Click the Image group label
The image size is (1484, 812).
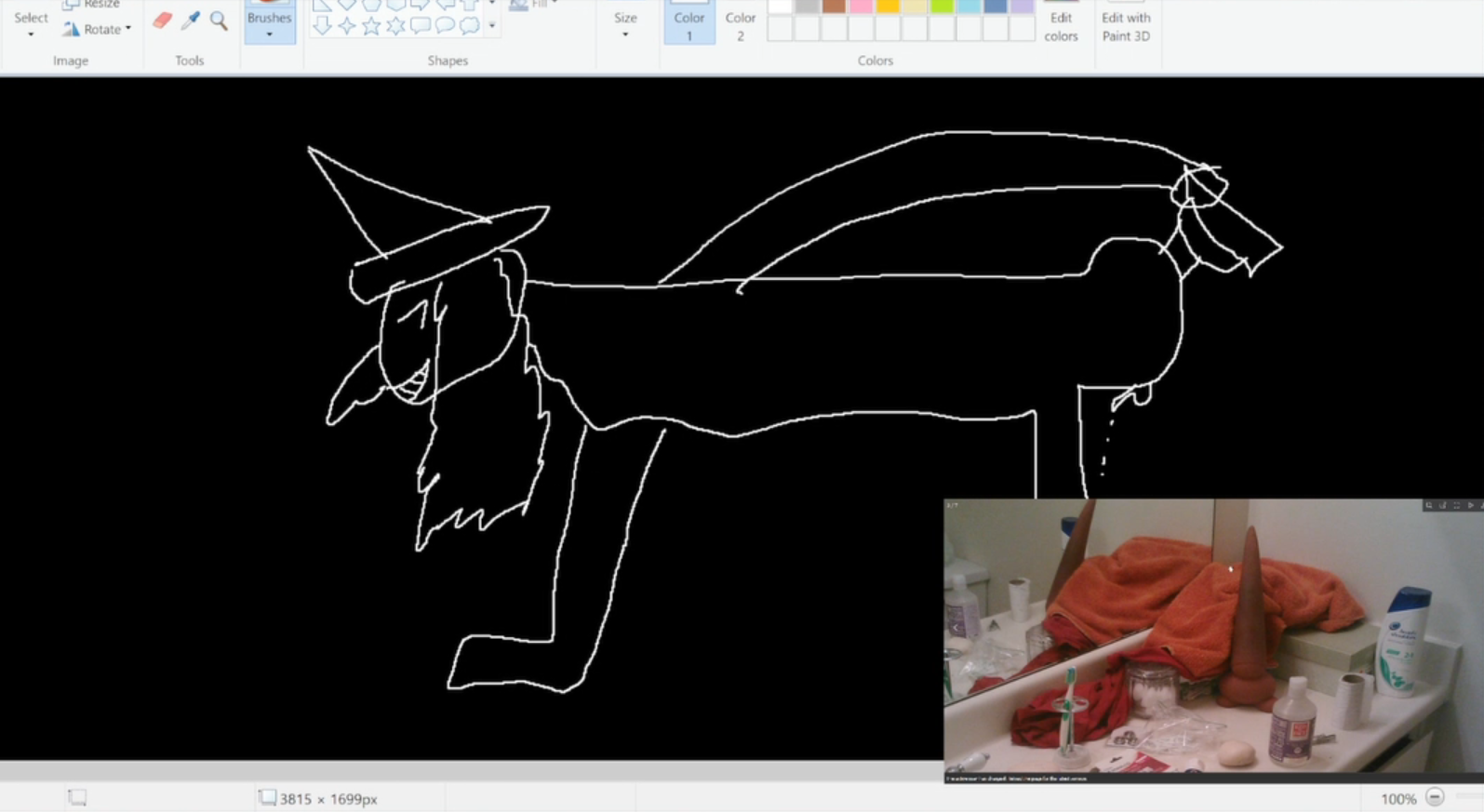71,60
